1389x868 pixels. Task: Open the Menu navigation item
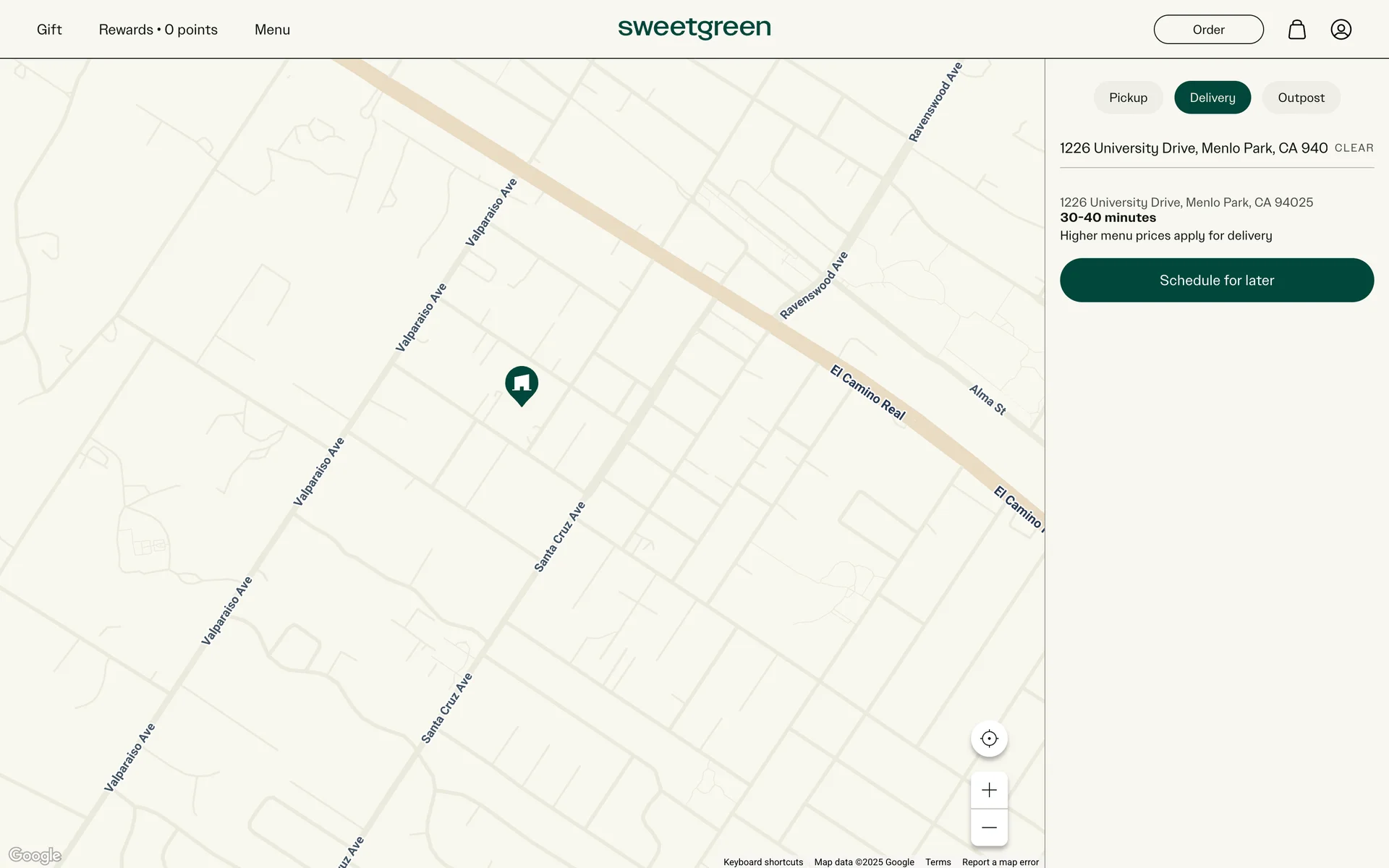pyautogui.click(x=272, y=30)
